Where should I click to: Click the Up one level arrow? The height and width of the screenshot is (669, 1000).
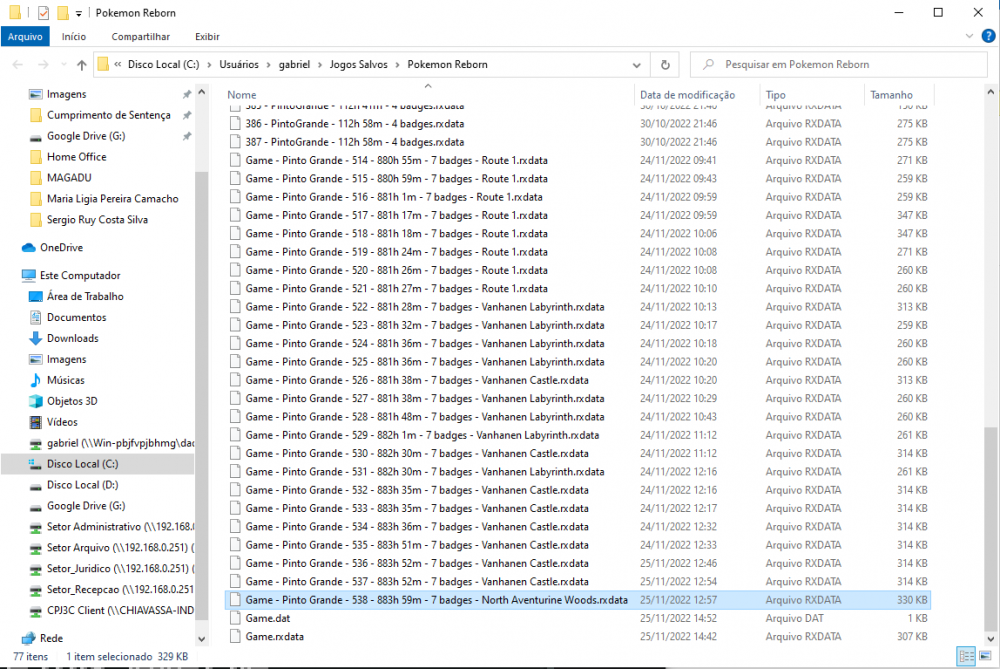pyautogui.click(x=81, y=65)
